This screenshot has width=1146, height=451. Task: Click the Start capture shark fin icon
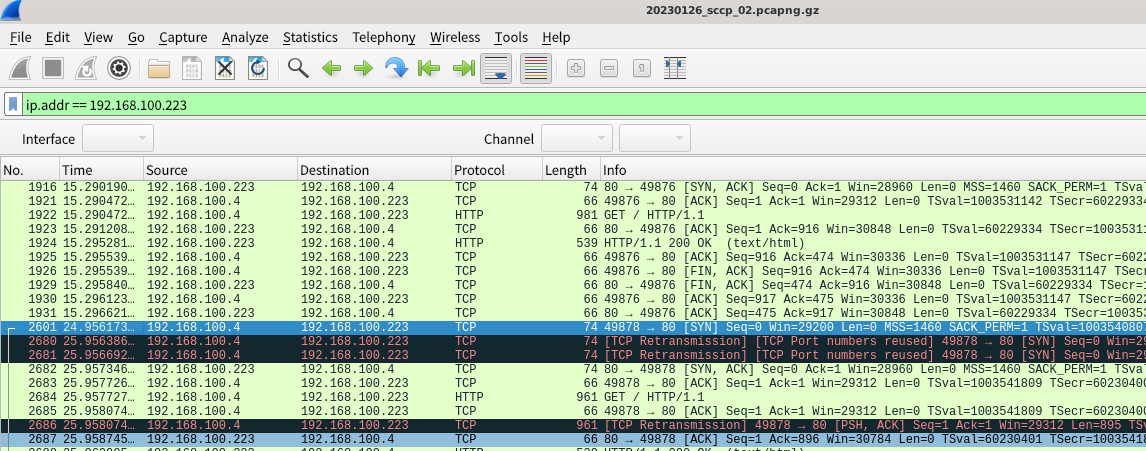[23, 69]
